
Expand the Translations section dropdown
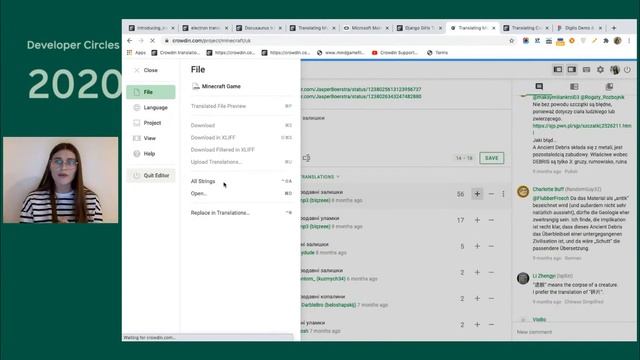[x=320, y=177]
